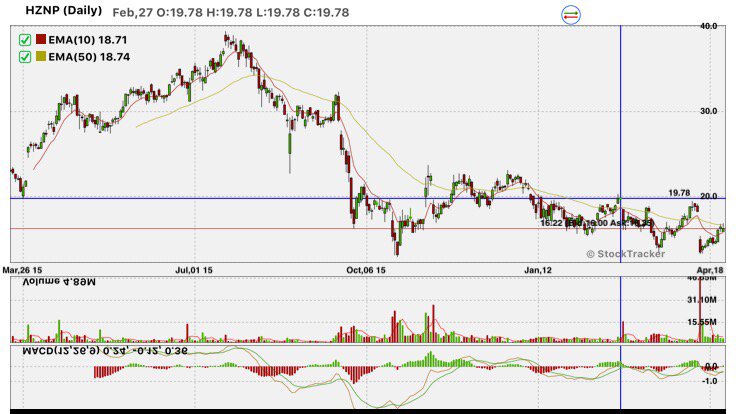
Task: Select the red EMA(10) color swatch
Action: click(41, 39)
